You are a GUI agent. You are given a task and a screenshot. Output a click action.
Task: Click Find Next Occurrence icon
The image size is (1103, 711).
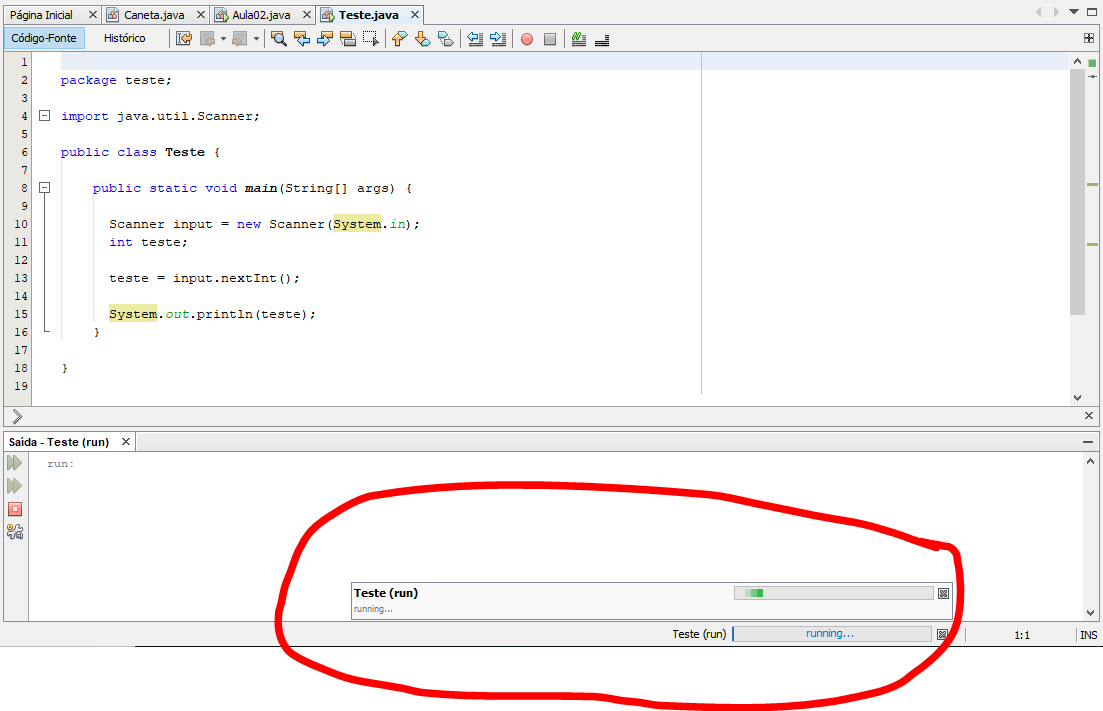click(325, 39)
